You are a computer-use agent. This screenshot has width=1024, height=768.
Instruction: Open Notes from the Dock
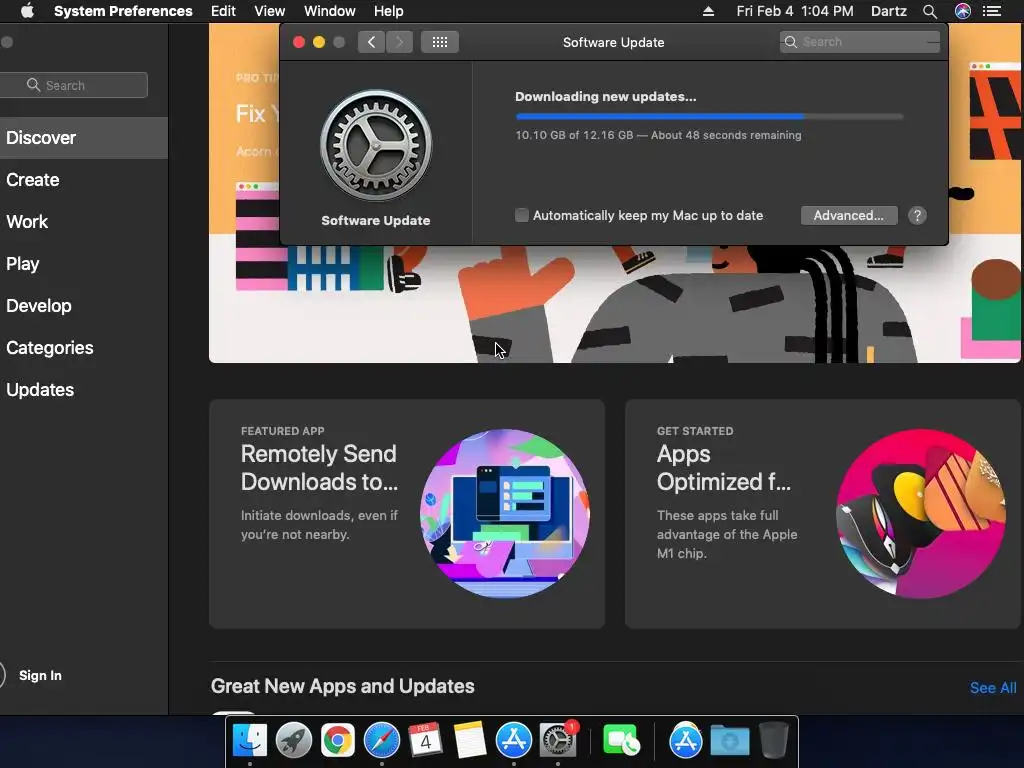pyautogui.click(x=470, y=741)
